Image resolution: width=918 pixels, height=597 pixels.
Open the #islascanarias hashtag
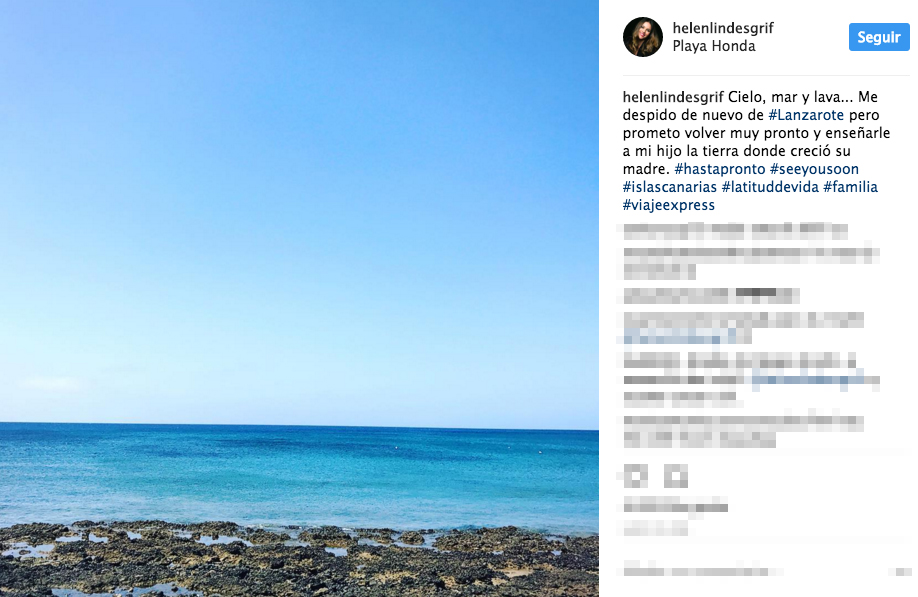coord(669,187)
